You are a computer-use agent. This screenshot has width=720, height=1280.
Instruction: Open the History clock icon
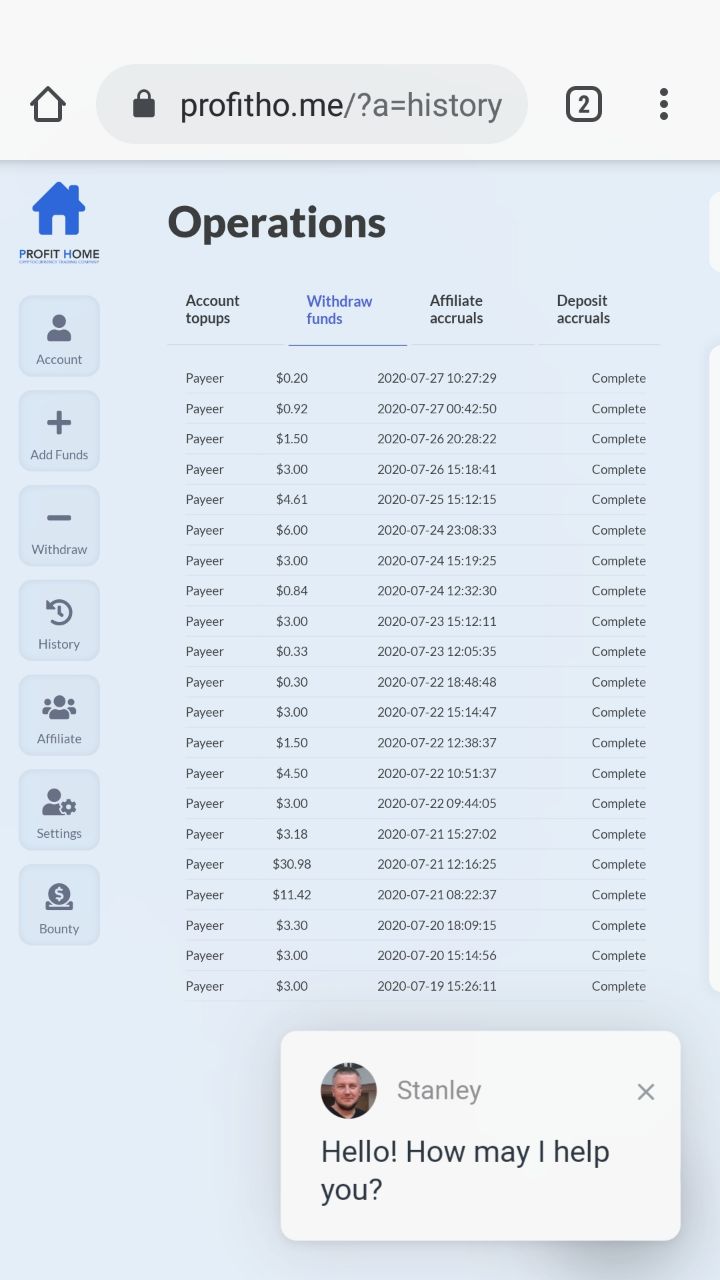click(59, 612)
